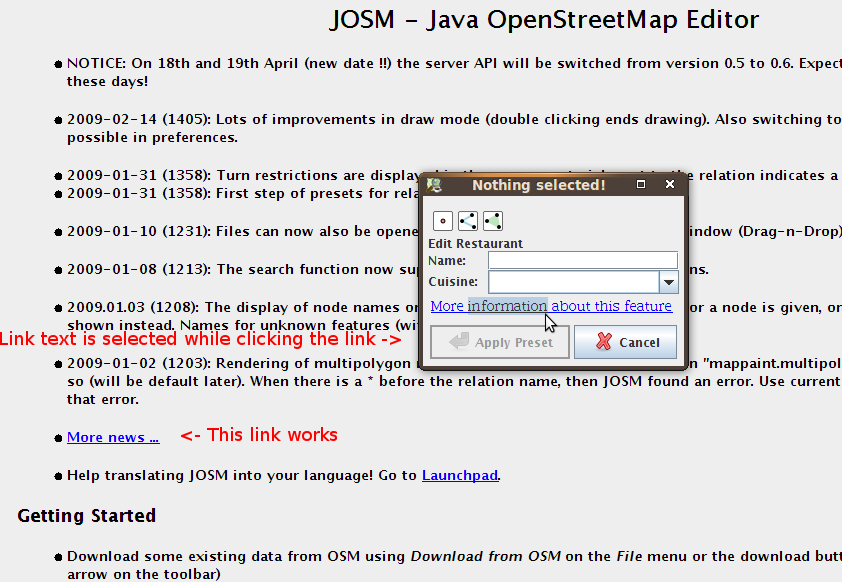Click the grey arrow icon on Apply Preset
This screenshot has height=582, width=842.
pos(459,341)
